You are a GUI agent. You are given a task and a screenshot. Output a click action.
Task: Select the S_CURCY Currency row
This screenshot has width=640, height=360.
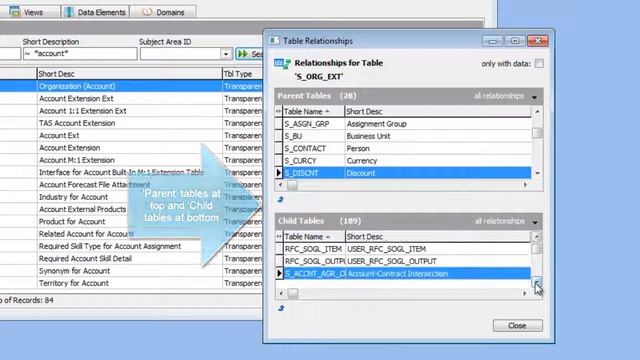(x=403, y=160)
